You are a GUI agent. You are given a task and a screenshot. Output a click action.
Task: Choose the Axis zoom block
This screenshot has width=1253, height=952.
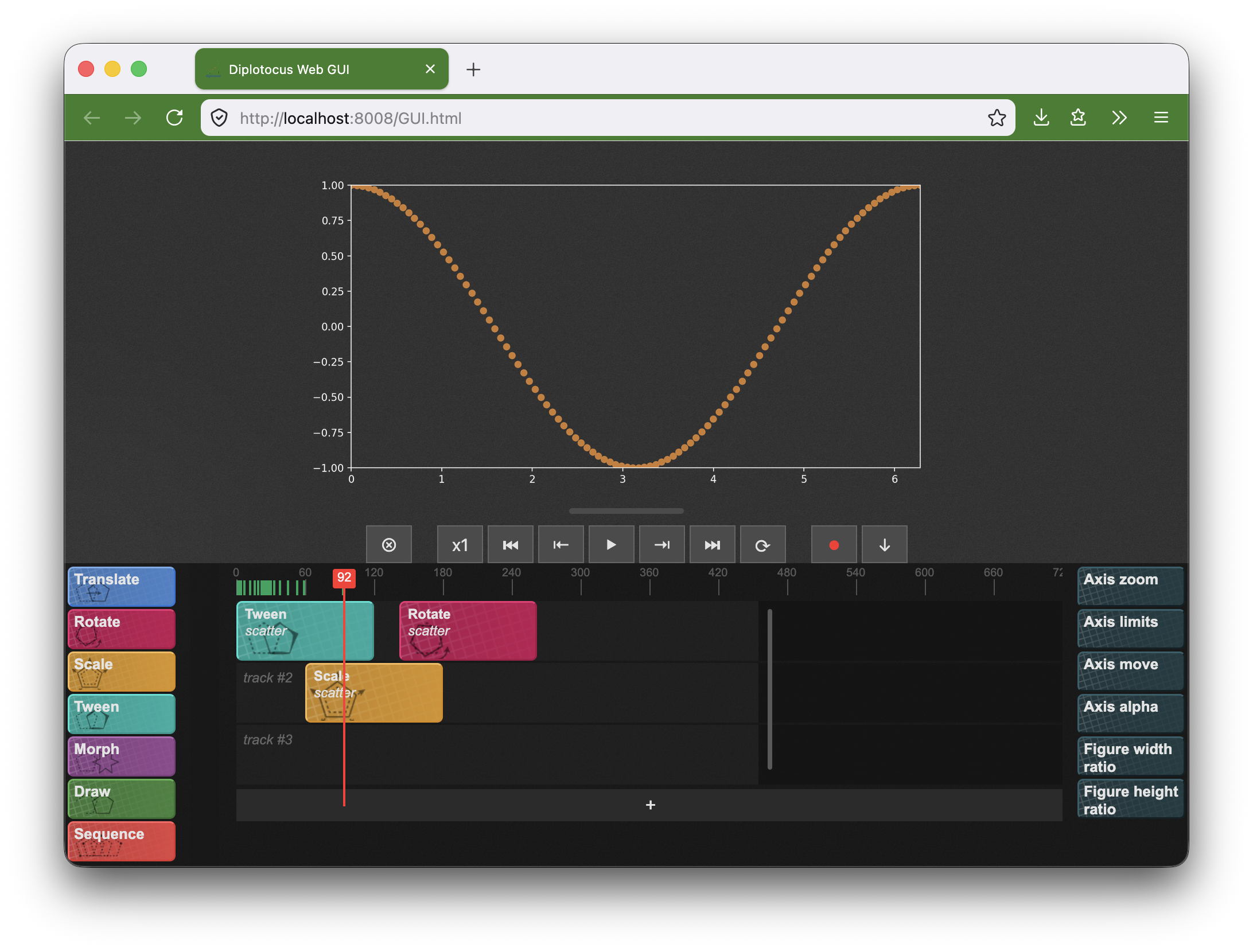pos(1130,586)
